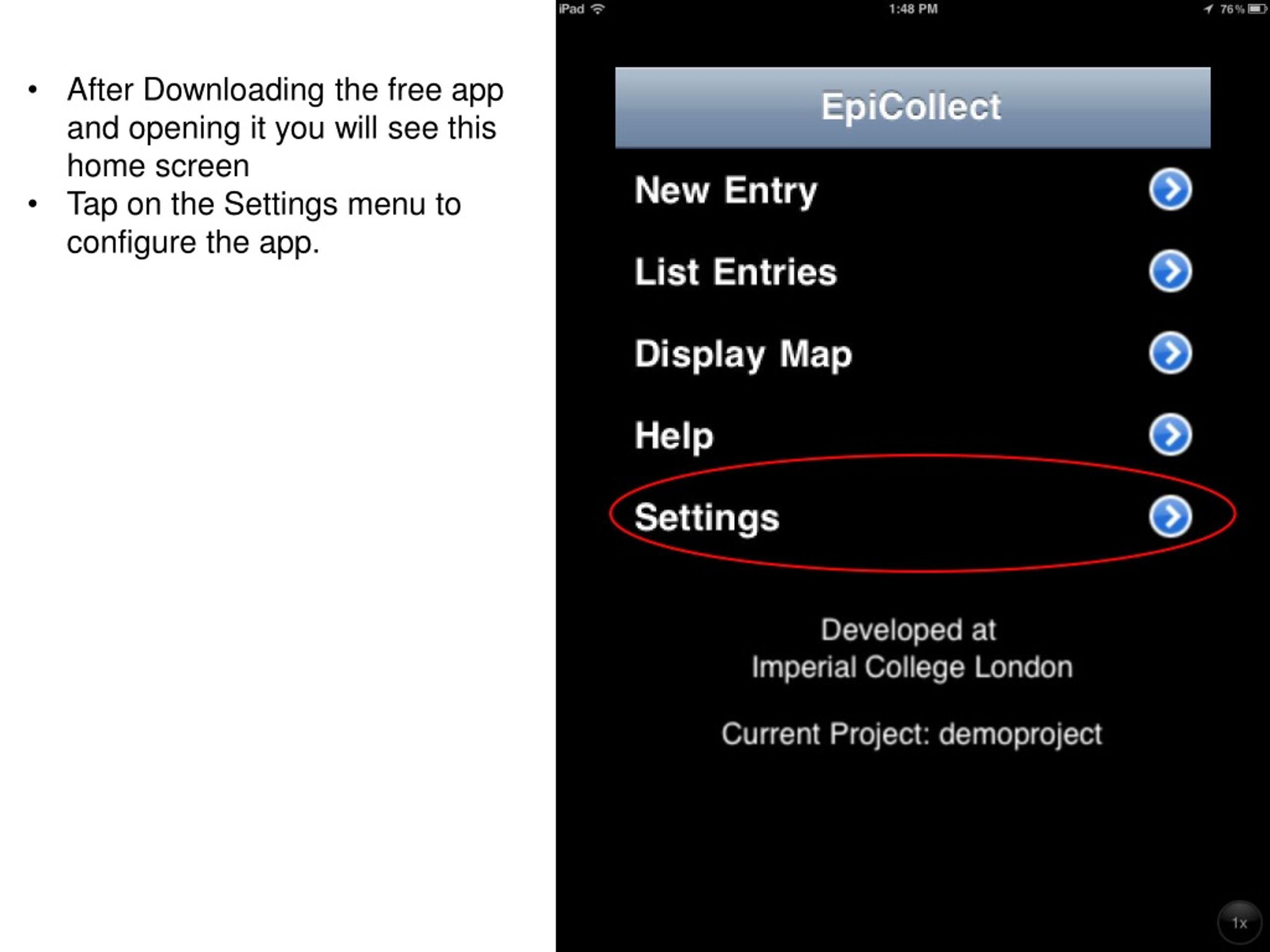
Task: Tap the location services arrow icon
Action: coord(1208,9)
